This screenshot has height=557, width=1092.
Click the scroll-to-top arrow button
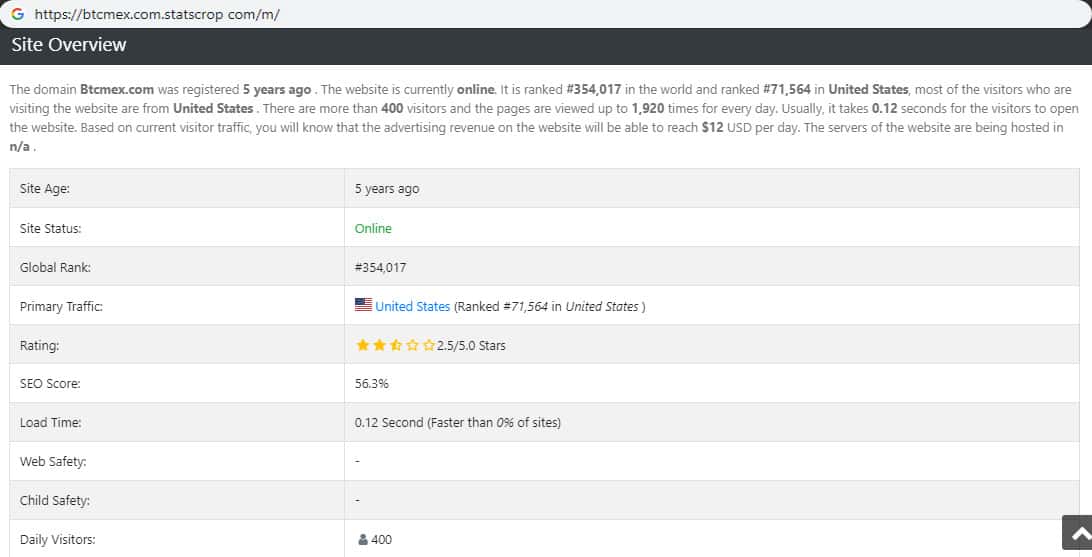1079,533
